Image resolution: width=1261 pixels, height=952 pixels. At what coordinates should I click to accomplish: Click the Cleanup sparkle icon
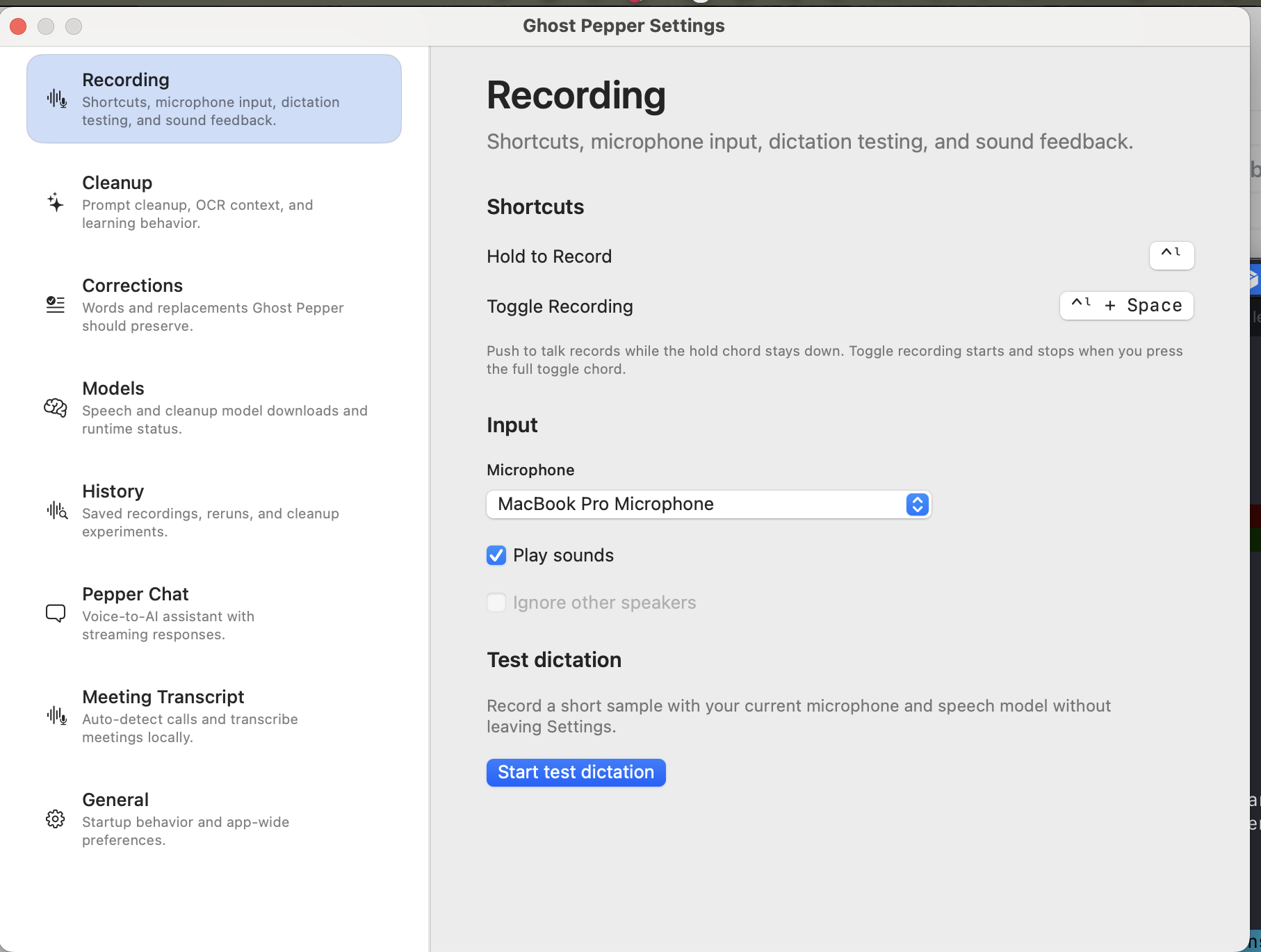56,202
